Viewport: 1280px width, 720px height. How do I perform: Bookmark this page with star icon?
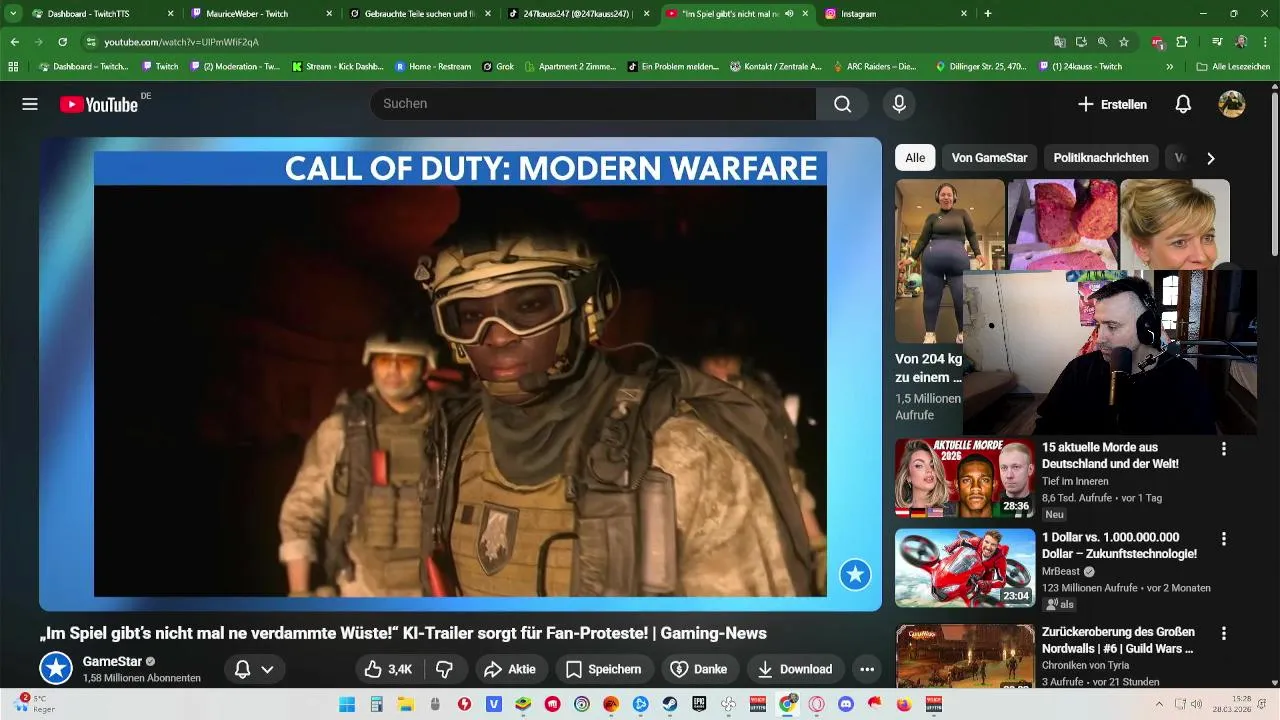[x=1124, y=42]
